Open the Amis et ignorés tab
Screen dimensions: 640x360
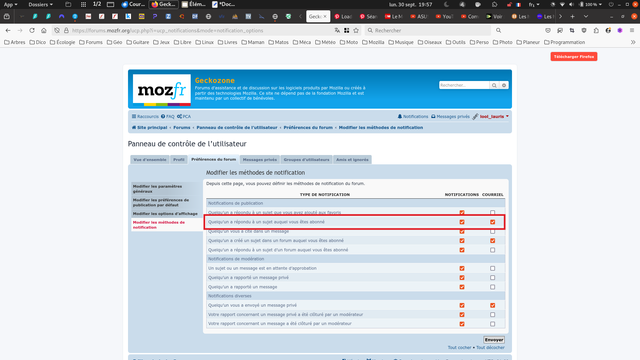click(352, 160)
